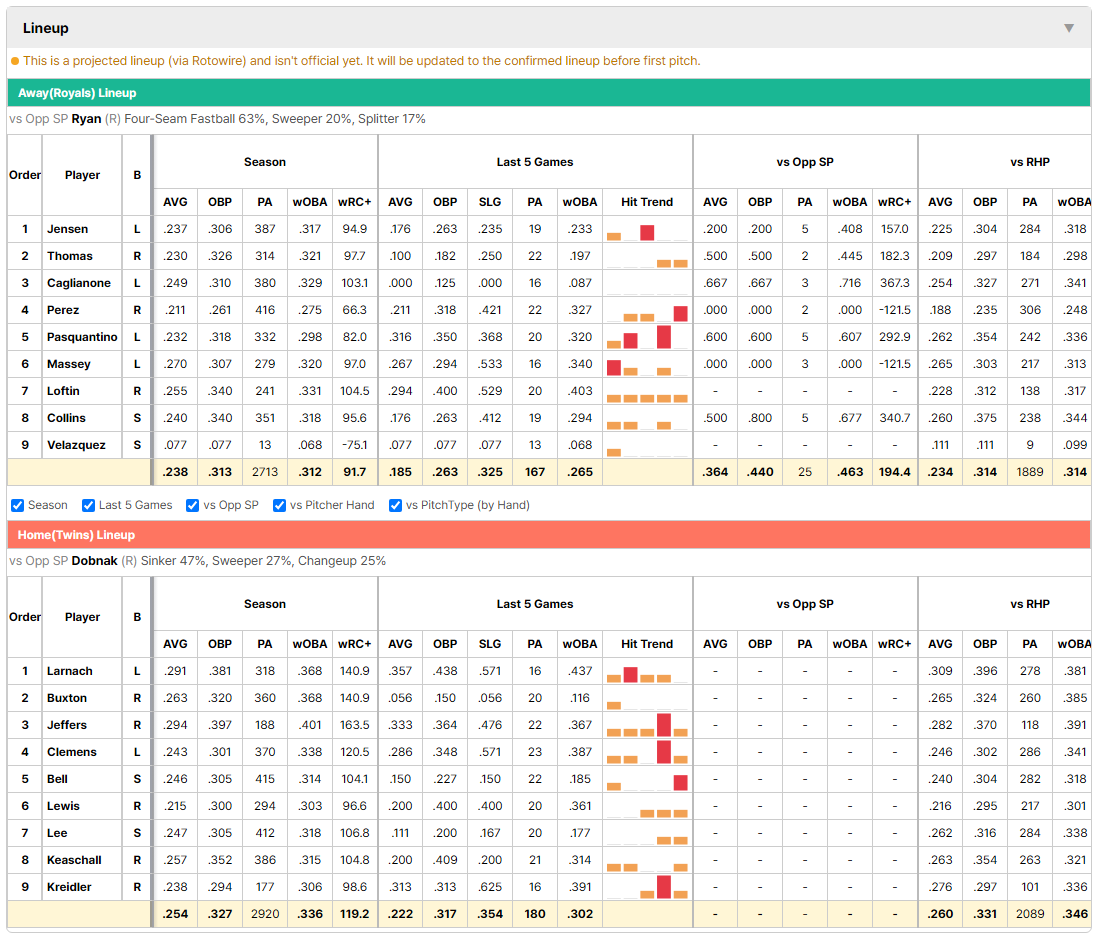The height and width of the screenshot is (939, 1098).
Task: Open opposing pitcher Dobnak's link
Action: 95,561
